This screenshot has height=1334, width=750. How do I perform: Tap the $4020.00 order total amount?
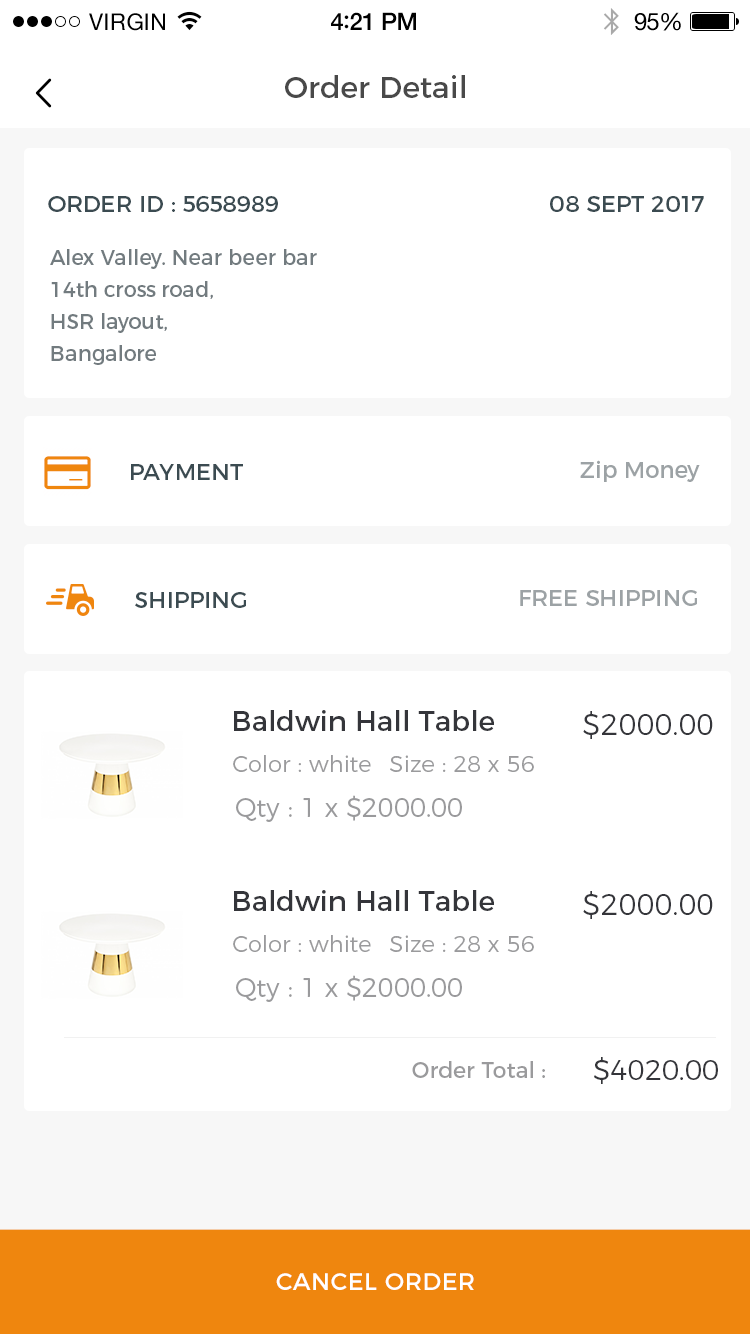pos(656,1070)
